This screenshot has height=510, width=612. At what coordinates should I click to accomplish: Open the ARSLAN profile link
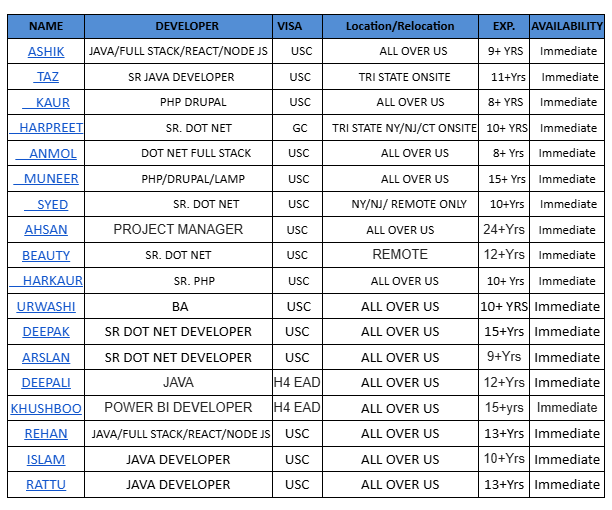46,357
